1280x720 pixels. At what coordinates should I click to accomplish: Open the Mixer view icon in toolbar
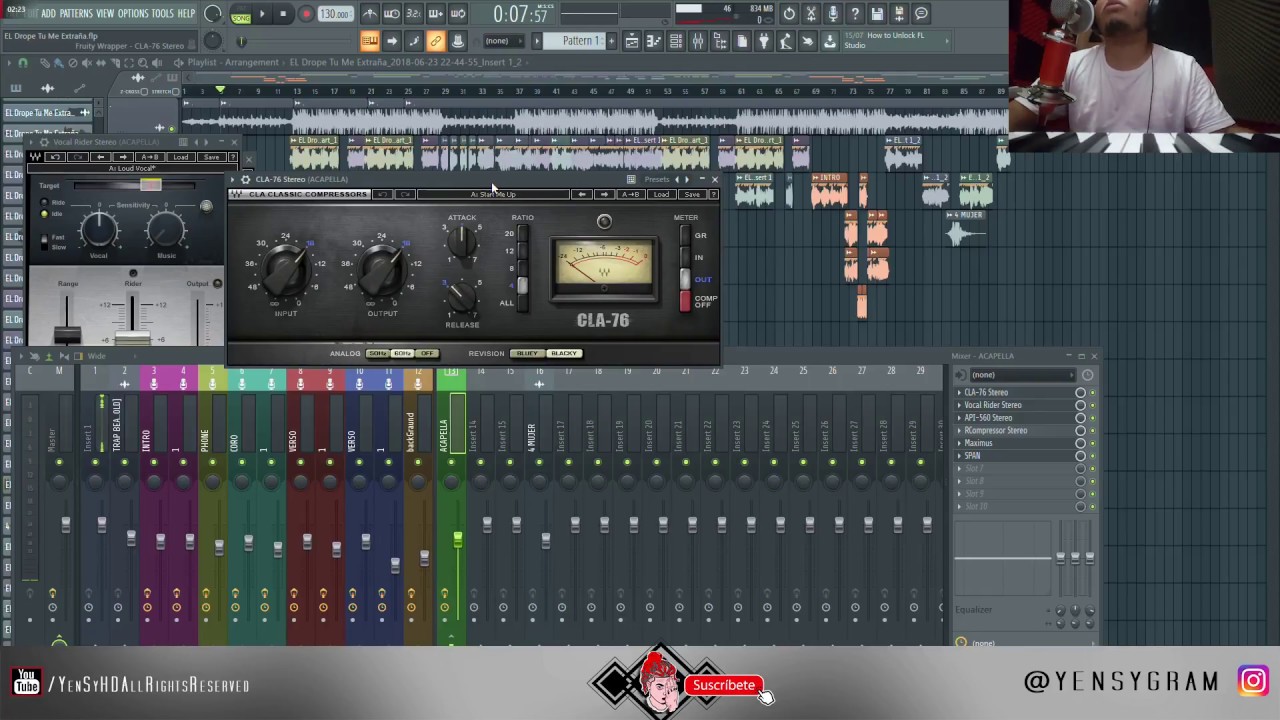[698, 41]
